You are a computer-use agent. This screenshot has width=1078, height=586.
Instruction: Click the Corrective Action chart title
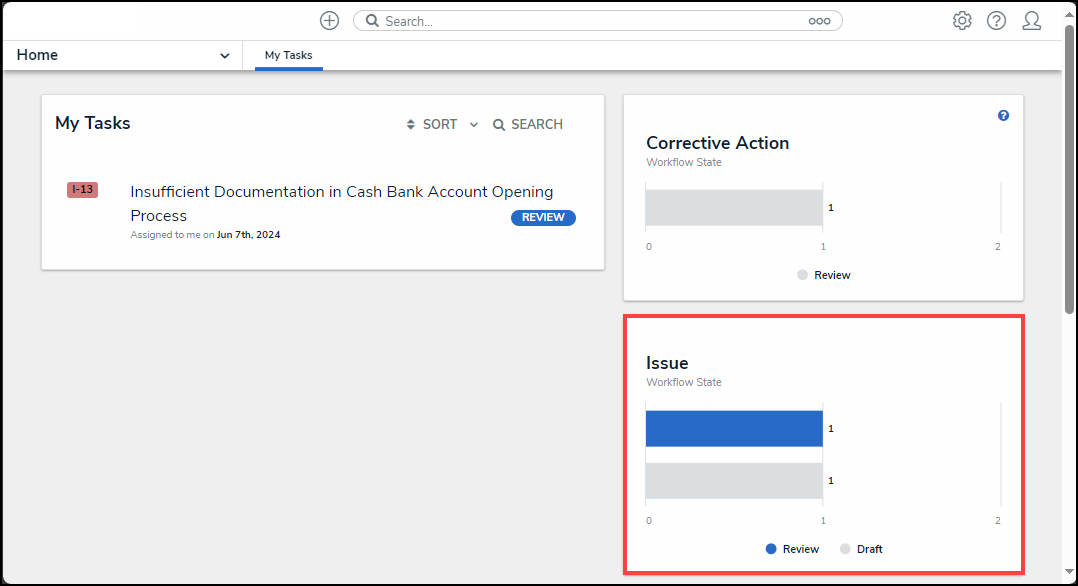click(717, 143)
